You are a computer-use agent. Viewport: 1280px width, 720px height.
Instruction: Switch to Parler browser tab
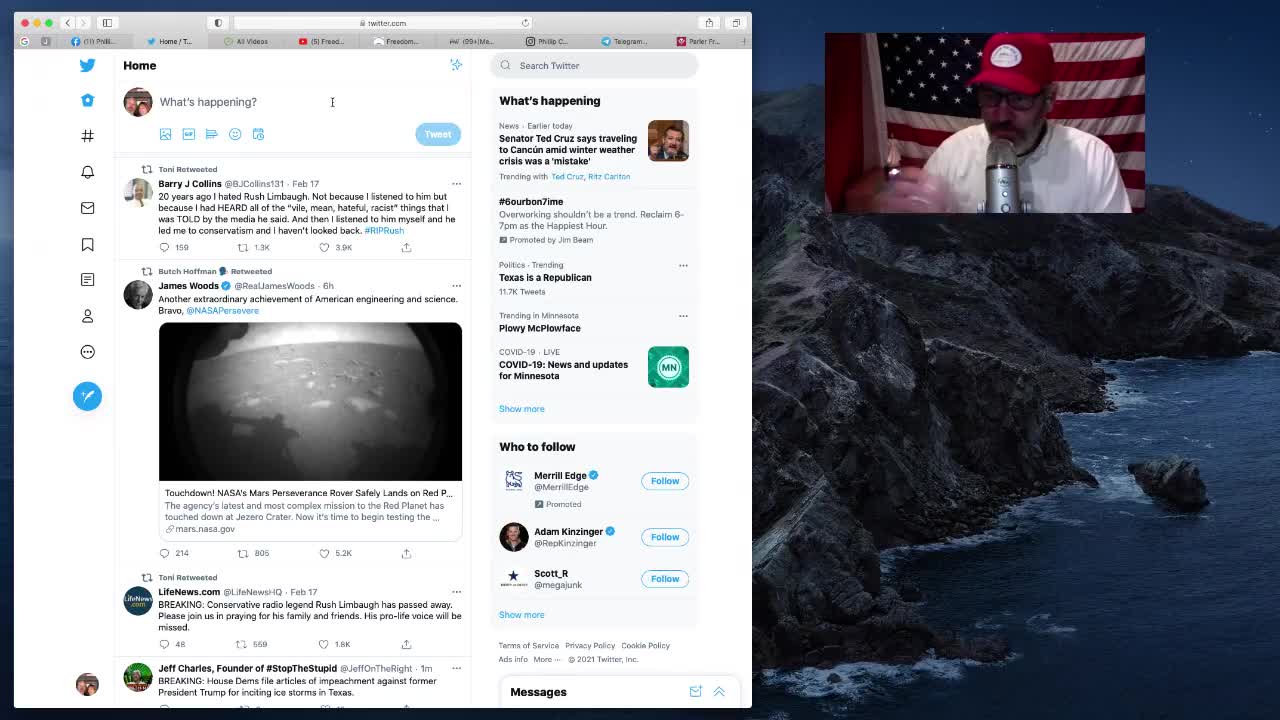699,41
